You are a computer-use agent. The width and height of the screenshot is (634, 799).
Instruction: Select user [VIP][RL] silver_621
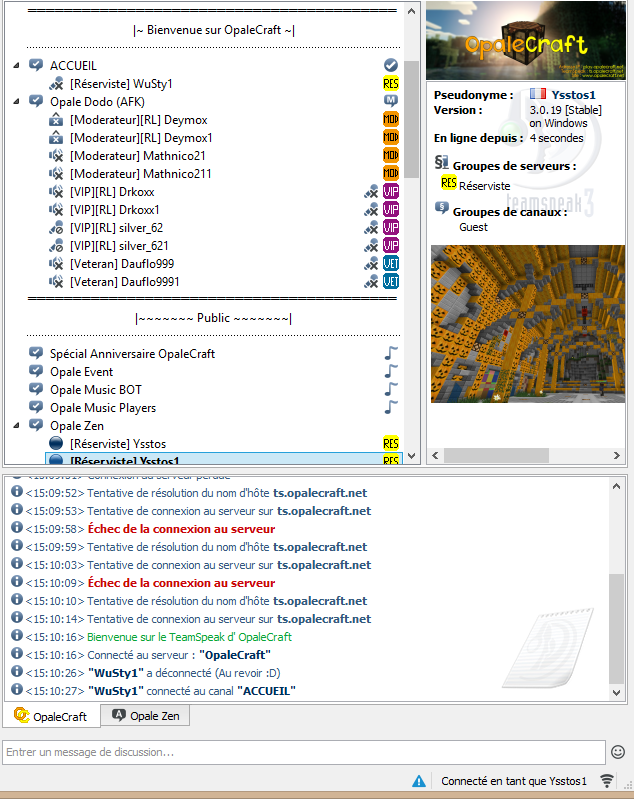click(x=119, y=246)
